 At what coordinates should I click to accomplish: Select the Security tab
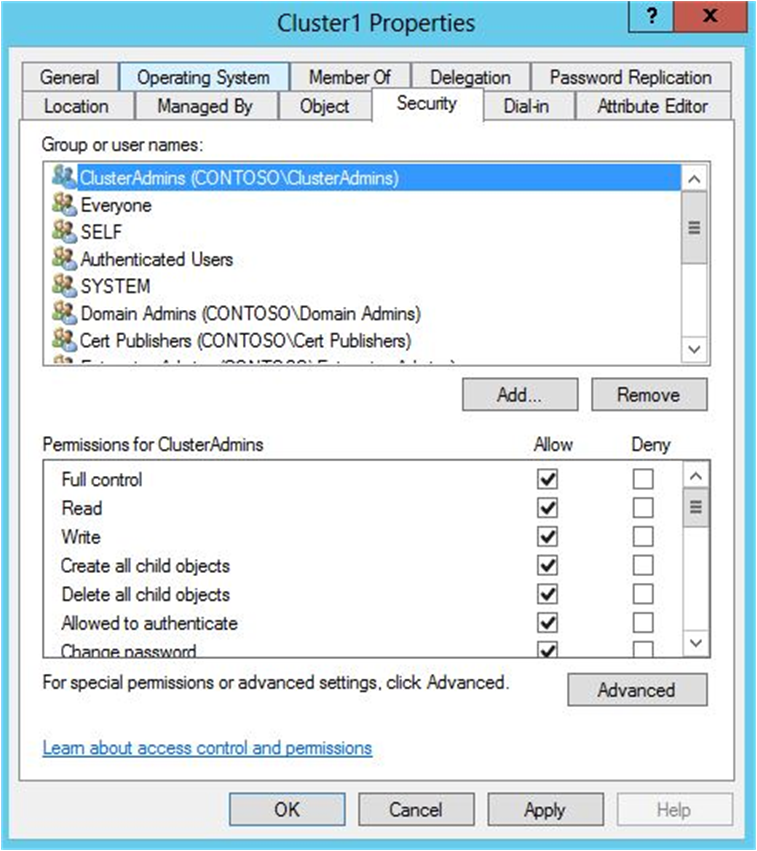[x=427, y=103]
